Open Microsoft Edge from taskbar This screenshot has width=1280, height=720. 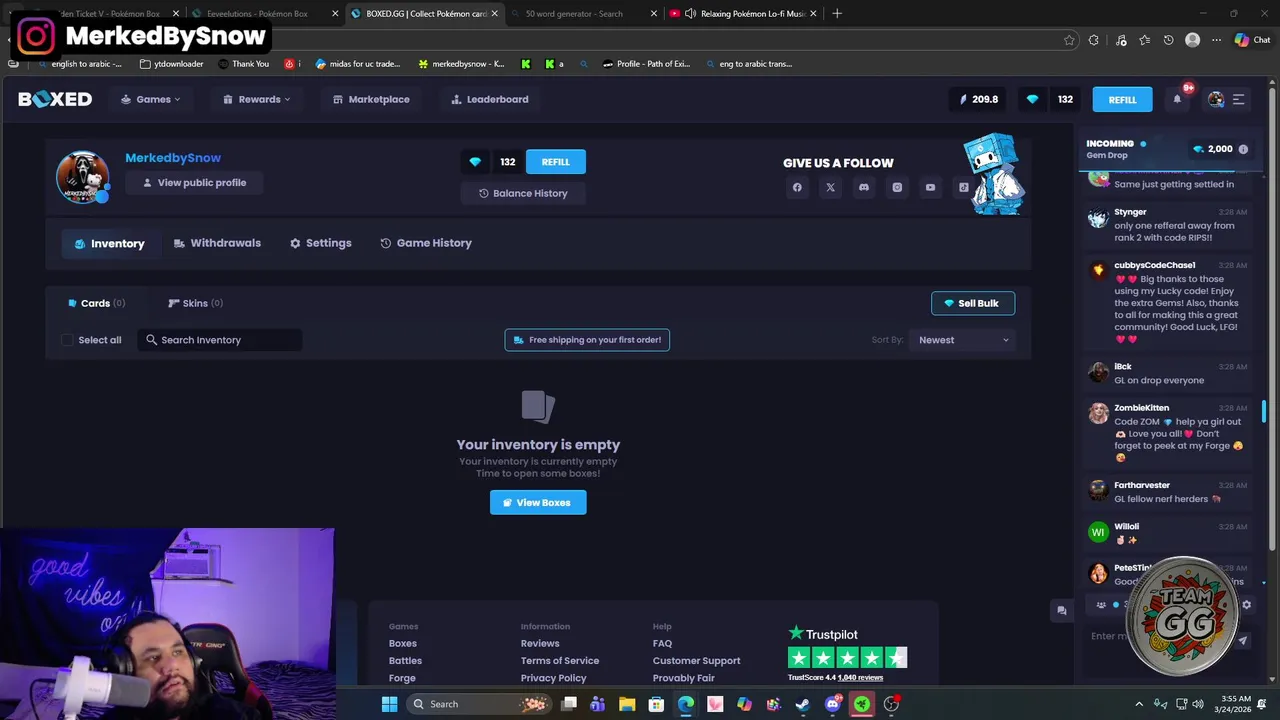click(x=685, y=704)
